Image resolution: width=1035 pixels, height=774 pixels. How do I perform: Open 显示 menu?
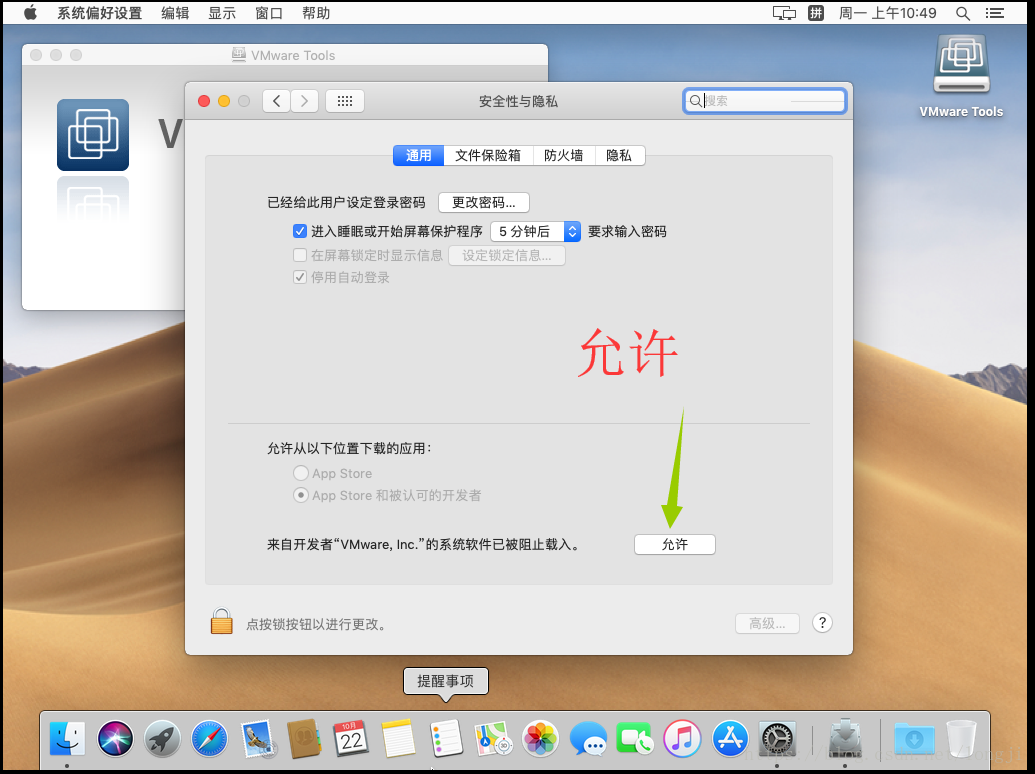tap(222, 13)
